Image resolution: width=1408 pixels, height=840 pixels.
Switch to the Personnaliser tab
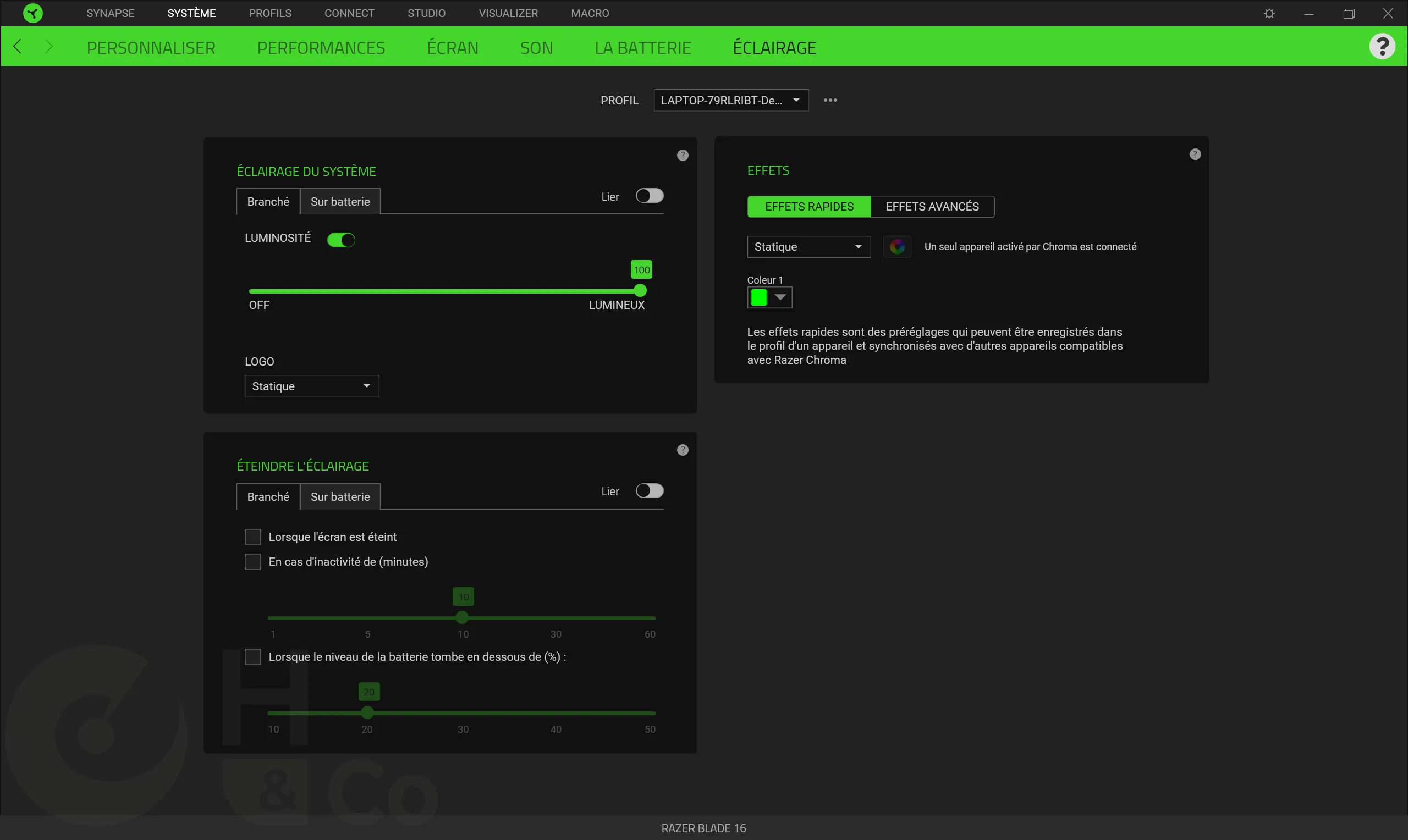151,47
